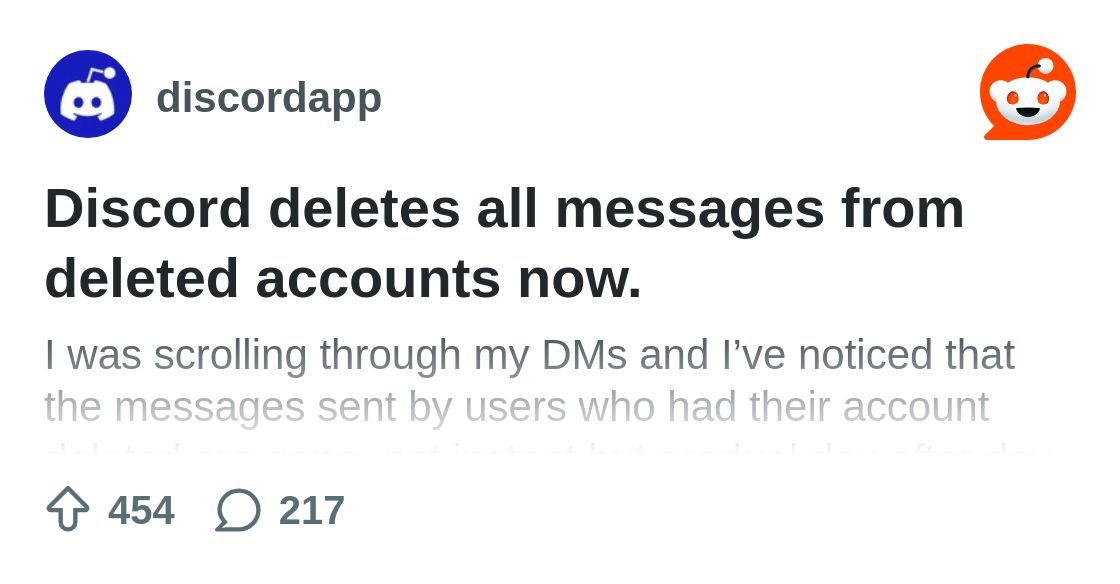
Task: Open the Reddit Snoo logo
Action: point(1028,92)
